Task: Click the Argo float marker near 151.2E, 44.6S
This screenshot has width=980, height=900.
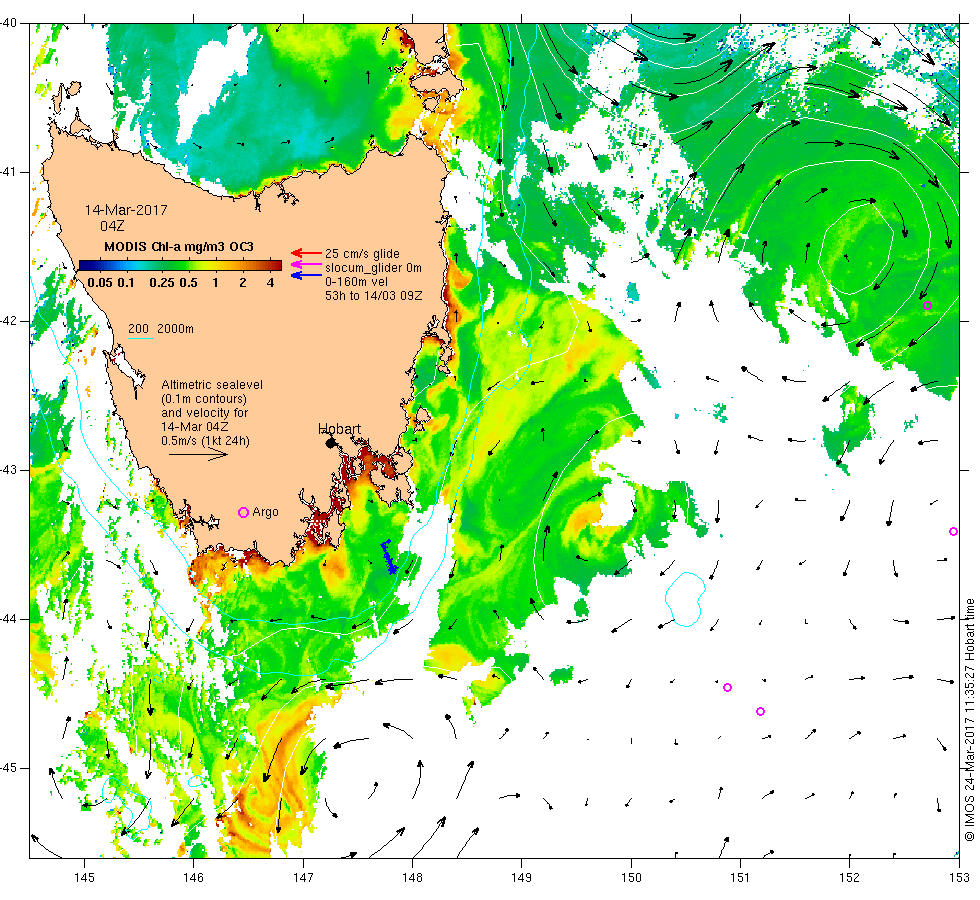Action: (x=761, y=711)
